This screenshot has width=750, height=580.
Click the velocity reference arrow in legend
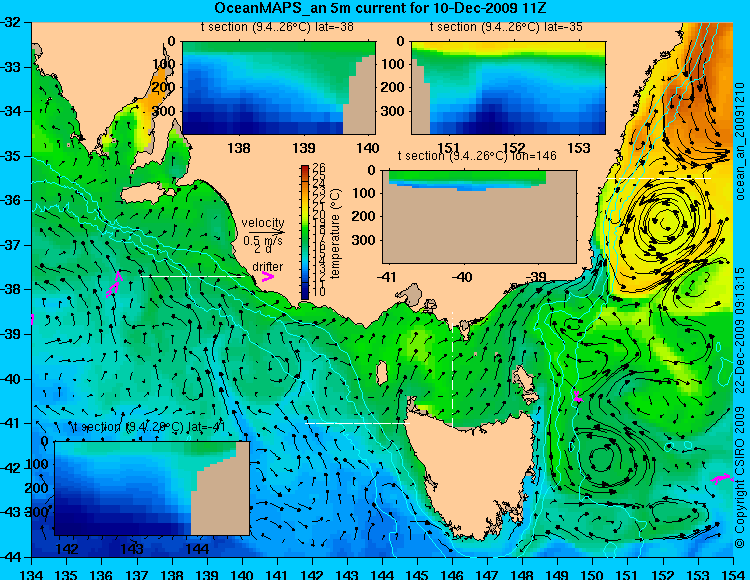(266, 232)
